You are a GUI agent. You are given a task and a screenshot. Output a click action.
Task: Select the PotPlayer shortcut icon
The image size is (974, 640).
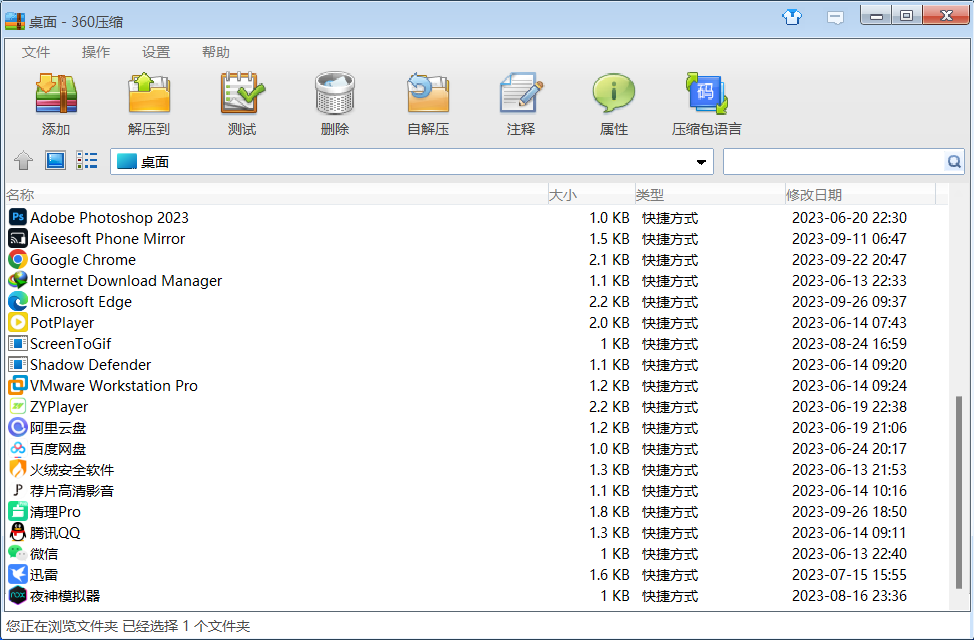pos(18,322)
